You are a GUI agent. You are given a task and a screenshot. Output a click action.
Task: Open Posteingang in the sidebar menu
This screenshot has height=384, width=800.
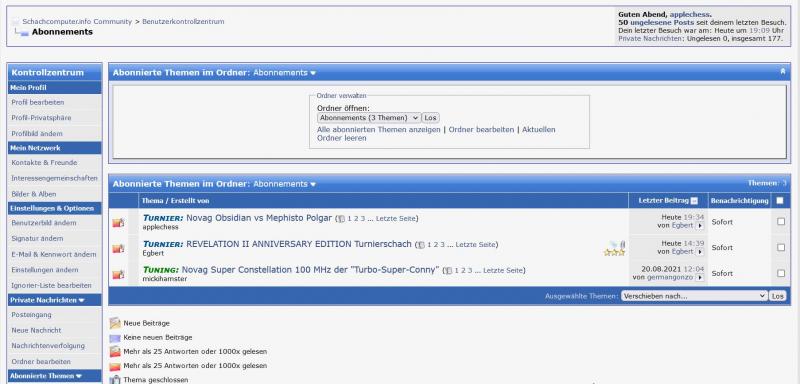pyautogui.click(x=31, y=315)
